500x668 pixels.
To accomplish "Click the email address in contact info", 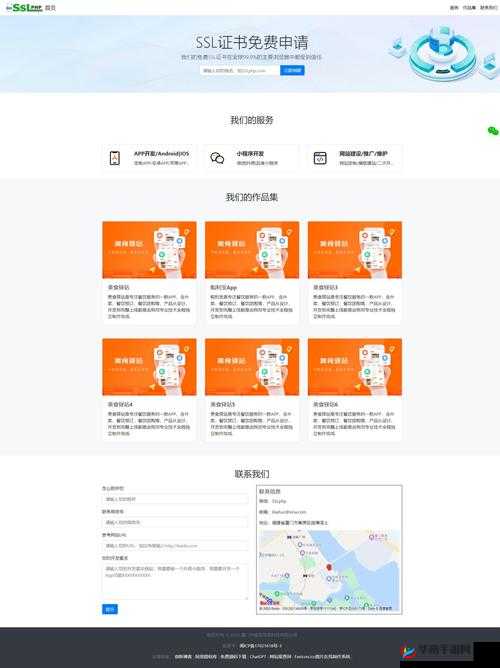I will [289, 512].
